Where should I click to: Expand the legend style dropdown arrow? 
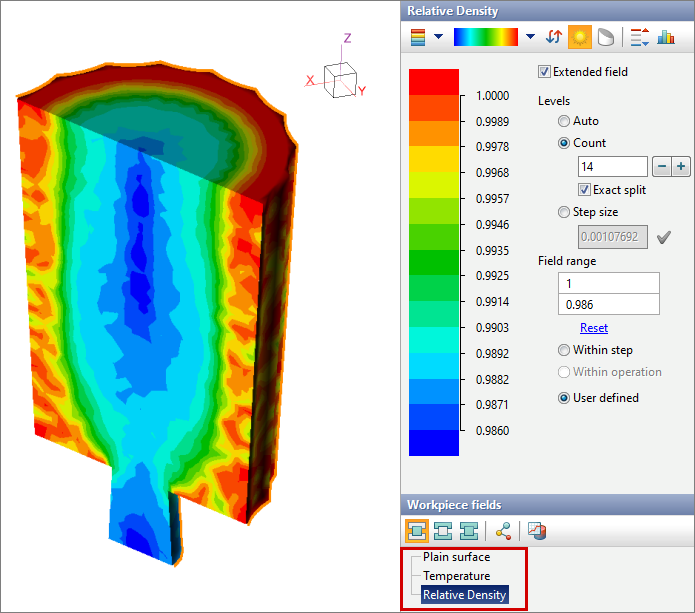[x=438, y=38]
